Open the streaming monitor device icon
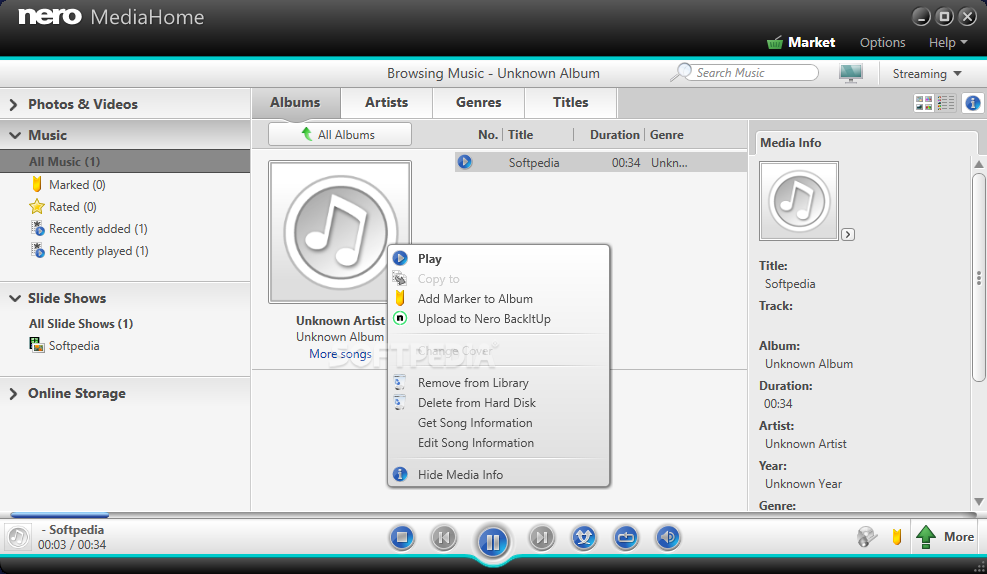Screen dimensions: 987x574 (x=850, y=73)
